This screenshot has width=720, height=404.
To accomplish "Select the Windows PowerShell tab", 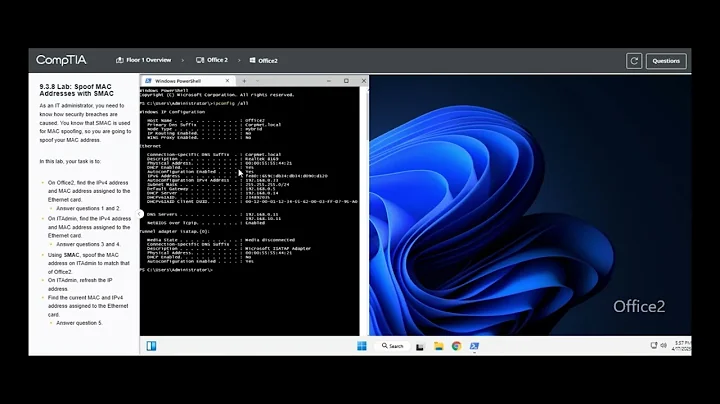I will [x=187, y=81].
